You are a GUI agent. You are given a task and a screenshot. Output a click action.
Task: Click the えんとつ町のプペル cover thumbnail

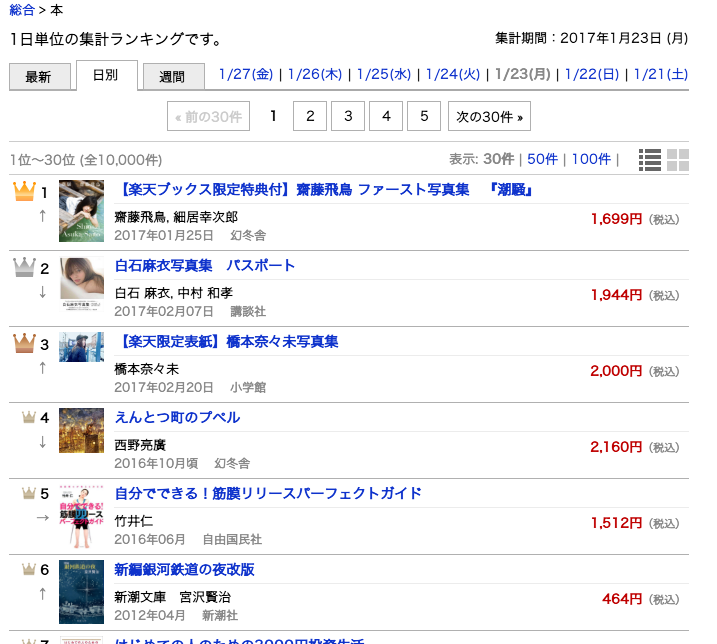pyautogui.click(x=81, y=430)
